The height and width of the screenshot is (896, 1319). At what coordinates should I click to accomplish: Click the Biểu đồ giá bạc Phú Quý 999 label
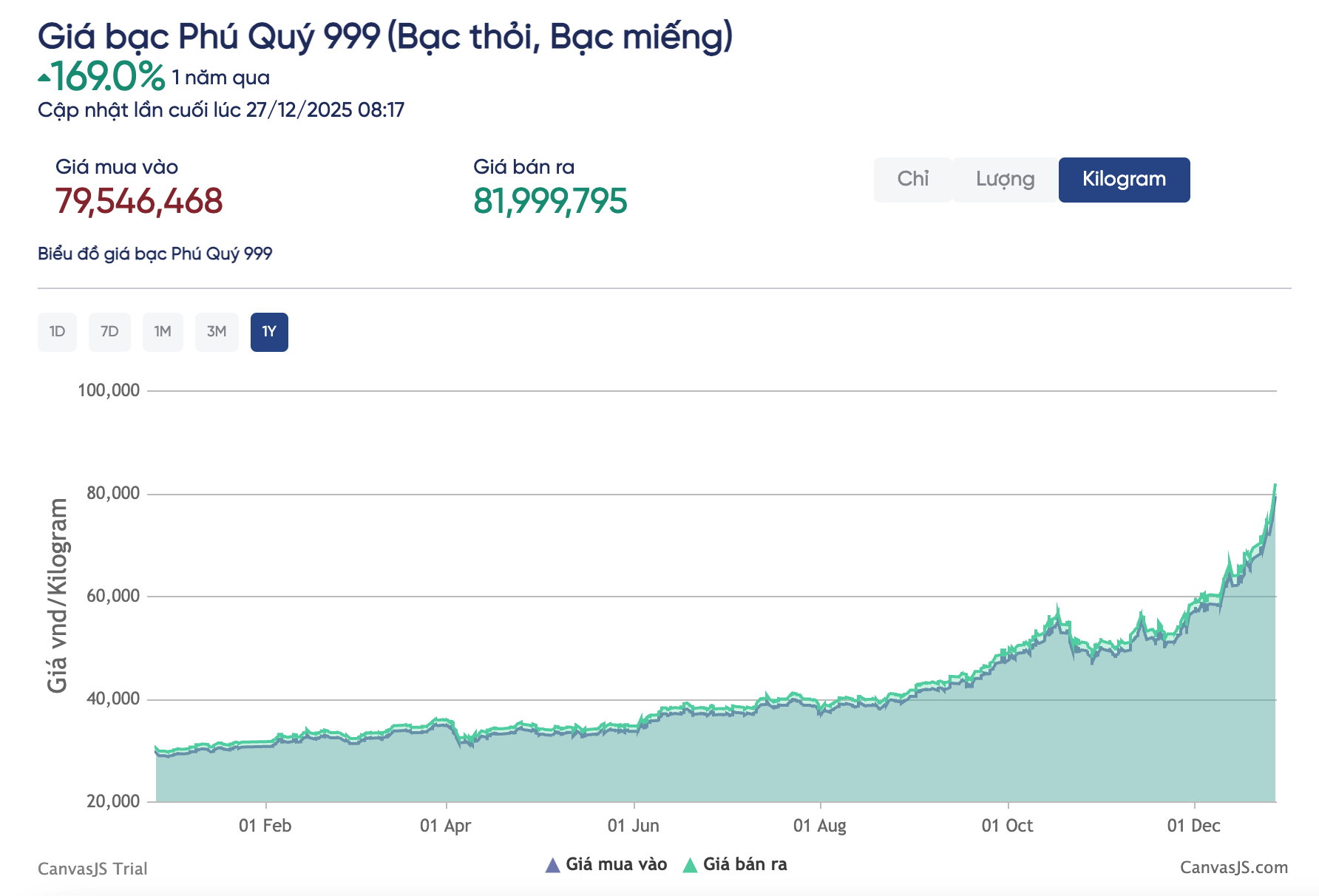[x=156, y=253]
